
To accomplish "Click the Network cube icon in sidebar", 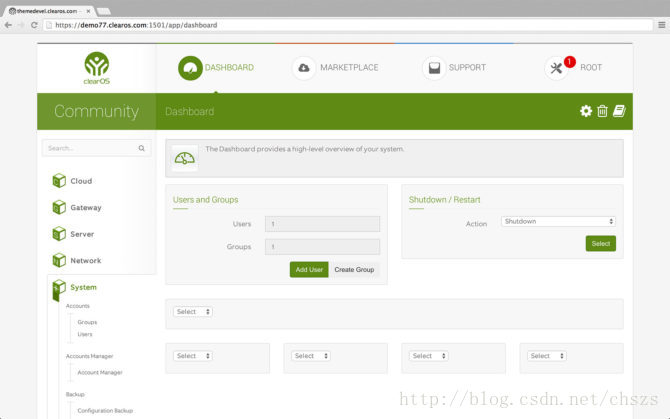I will pos(59,260).
